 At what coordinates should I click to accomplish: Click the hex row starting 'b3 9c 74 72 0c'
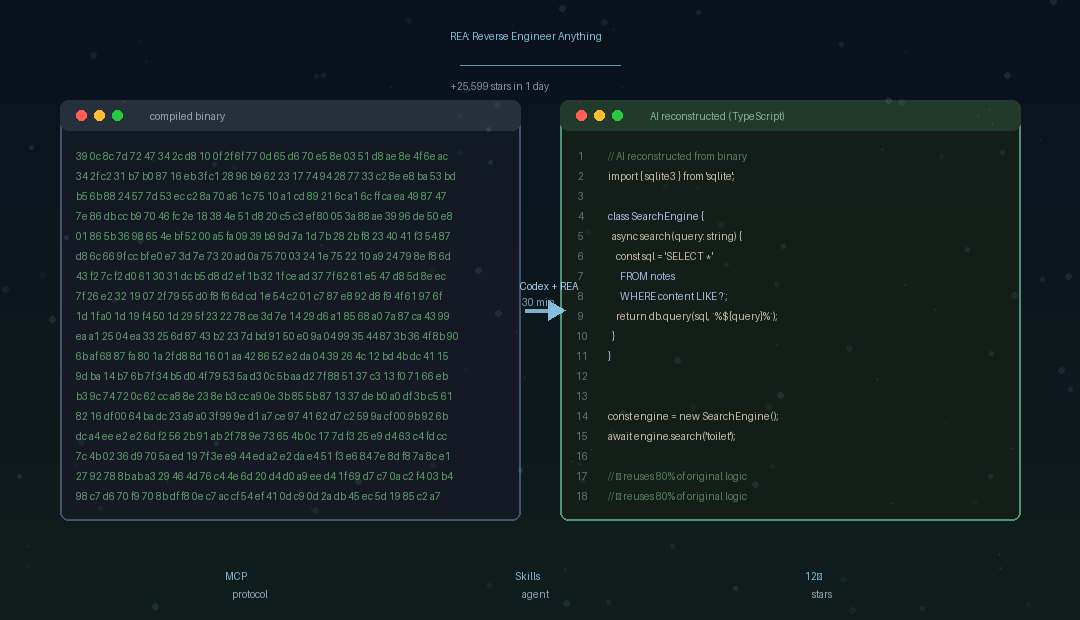[264, 396]
